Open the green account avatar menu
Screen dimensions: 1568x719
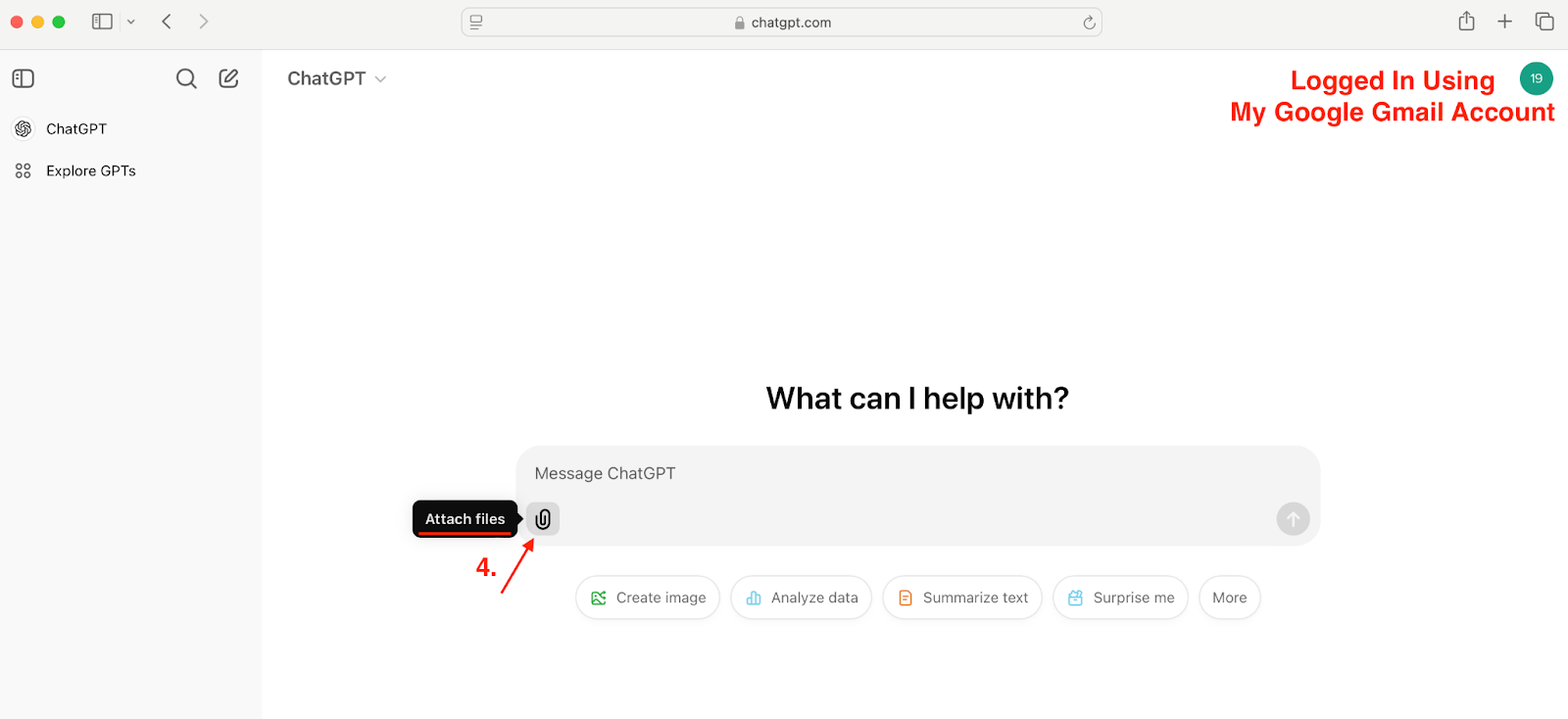coord(1536,78)
